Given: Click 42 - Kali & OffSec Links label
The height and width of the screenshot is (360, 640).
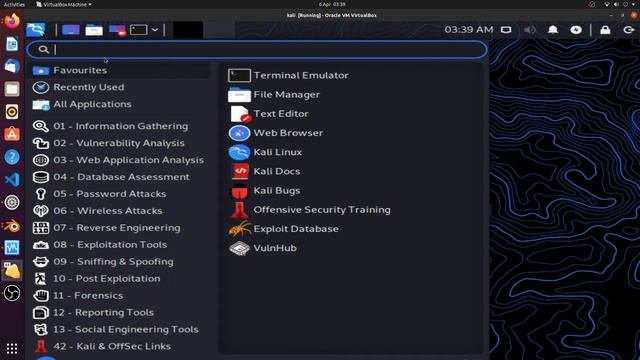Looking at the screenshot, I should (x=112, y=346).
